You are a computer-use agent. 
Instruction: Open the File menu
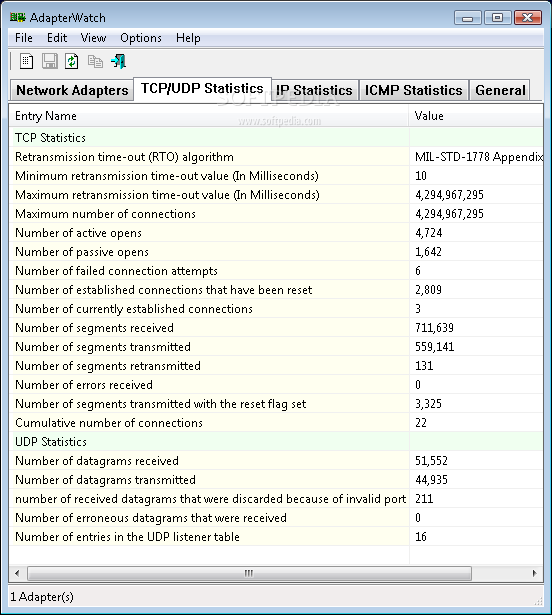[24, 38]
